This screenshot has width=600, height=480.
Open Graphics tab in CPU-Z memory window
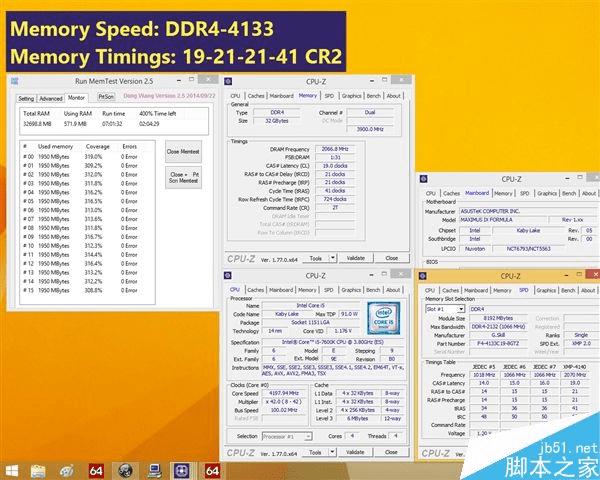[351, 96]
